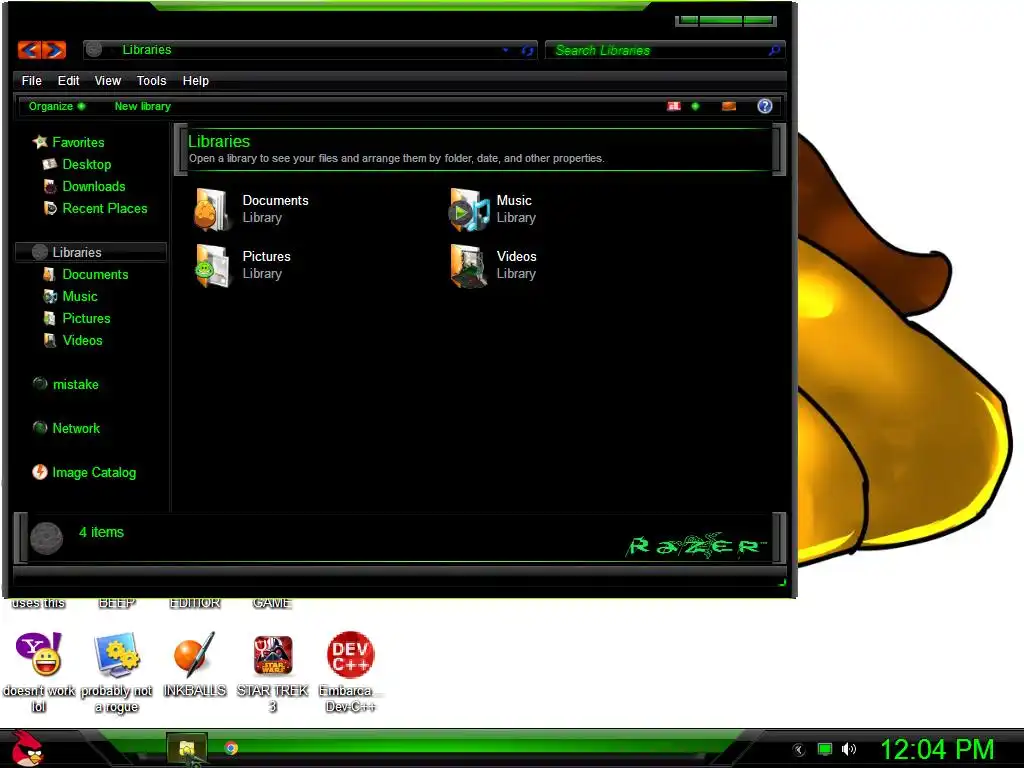Select the Videos library icon

click(x=468, y=265)
